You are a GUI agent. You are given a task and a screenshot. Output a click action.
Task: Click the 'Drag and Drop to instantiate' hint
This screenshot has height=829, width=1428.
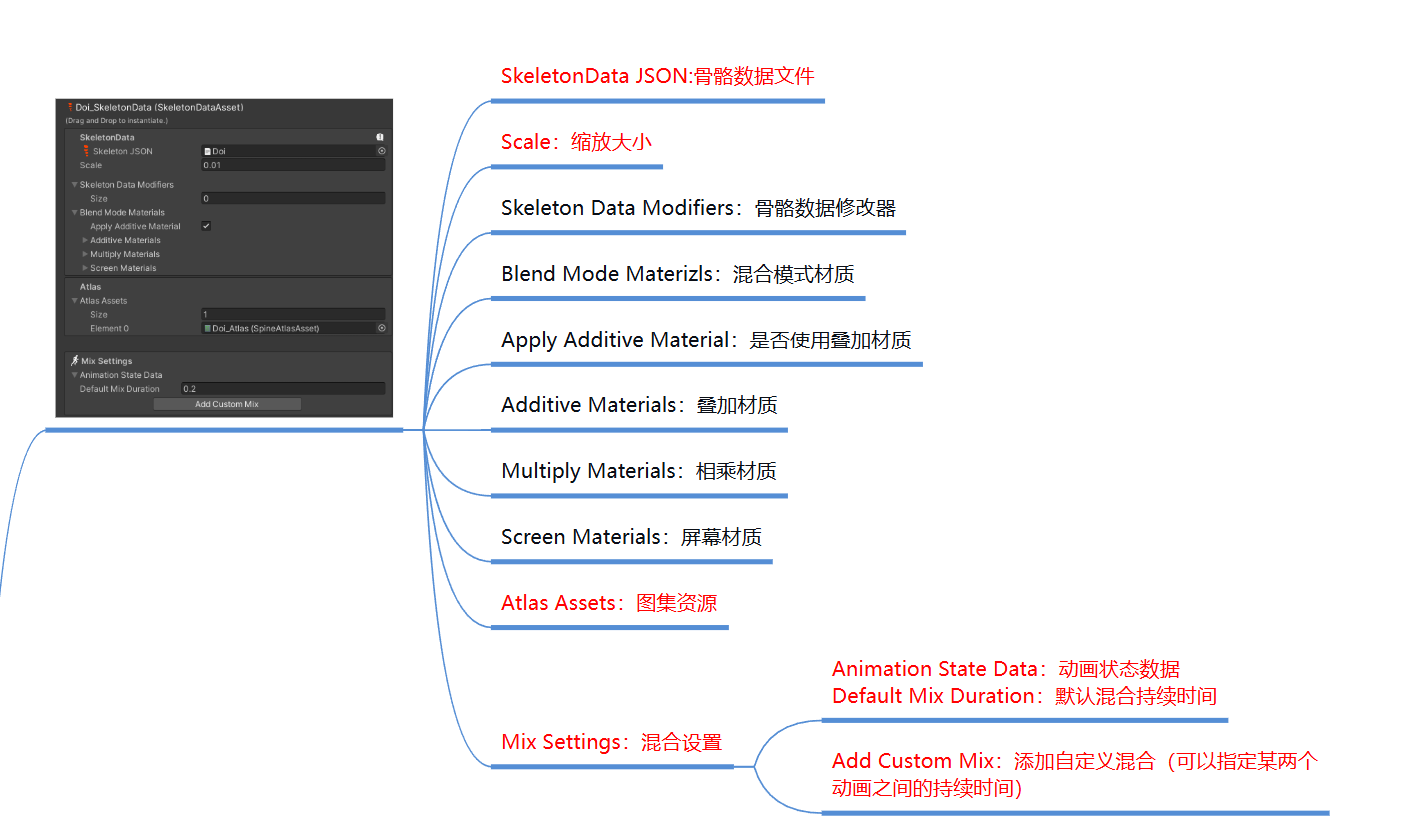117,120
